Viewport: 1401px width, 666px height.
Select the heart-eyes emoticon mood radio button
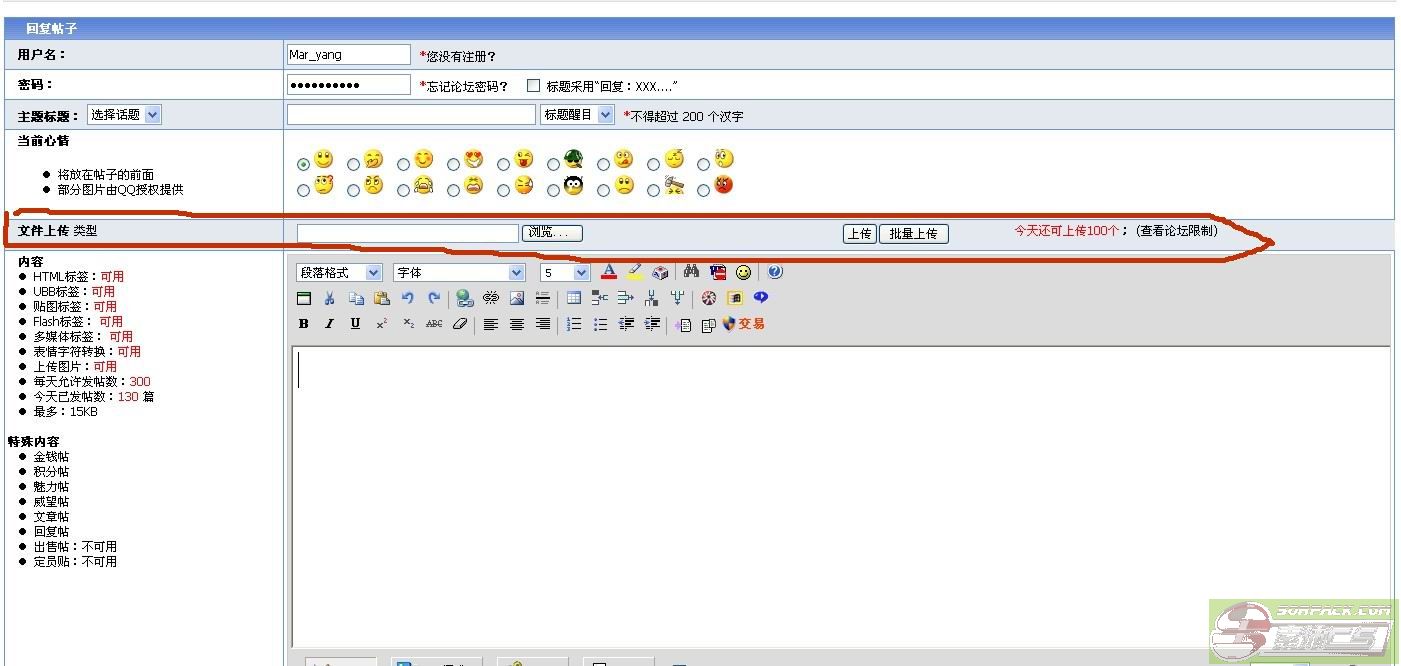point(453,164)
